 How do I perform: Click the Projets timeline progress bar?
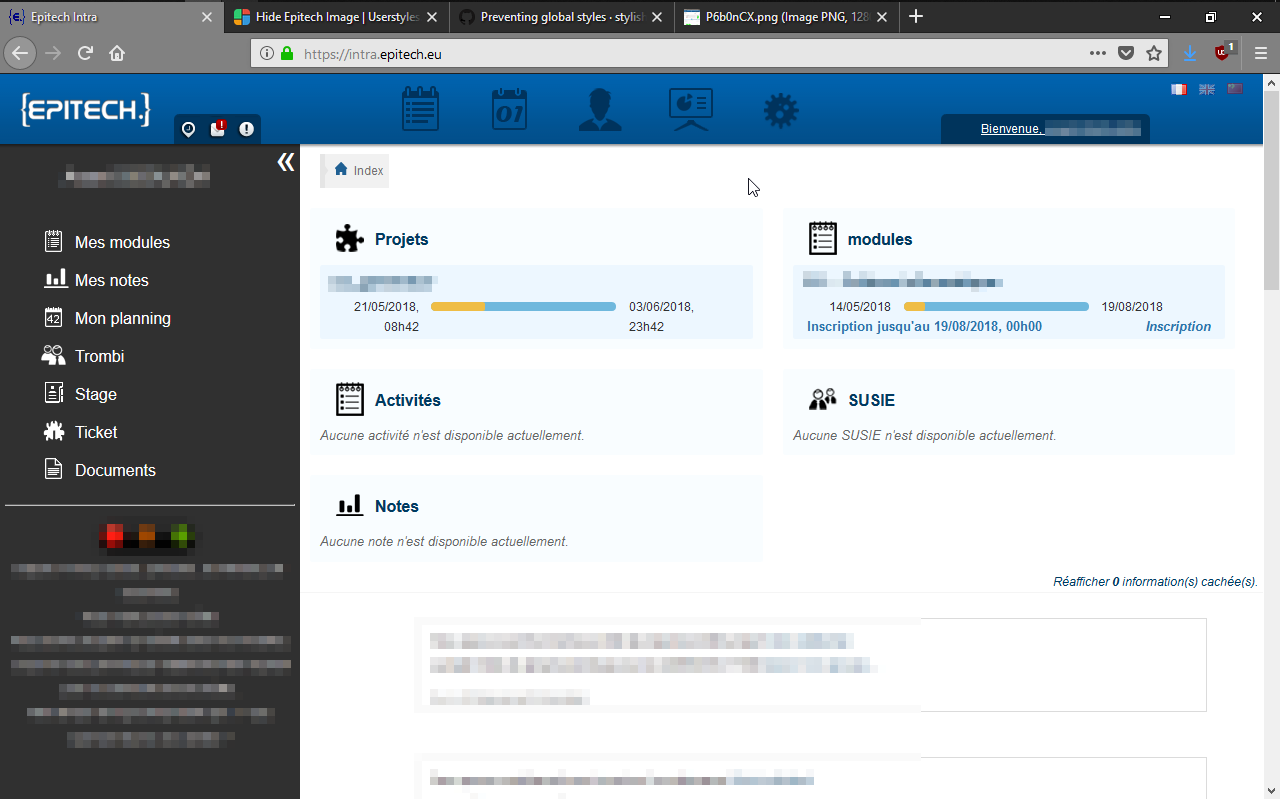523,307
